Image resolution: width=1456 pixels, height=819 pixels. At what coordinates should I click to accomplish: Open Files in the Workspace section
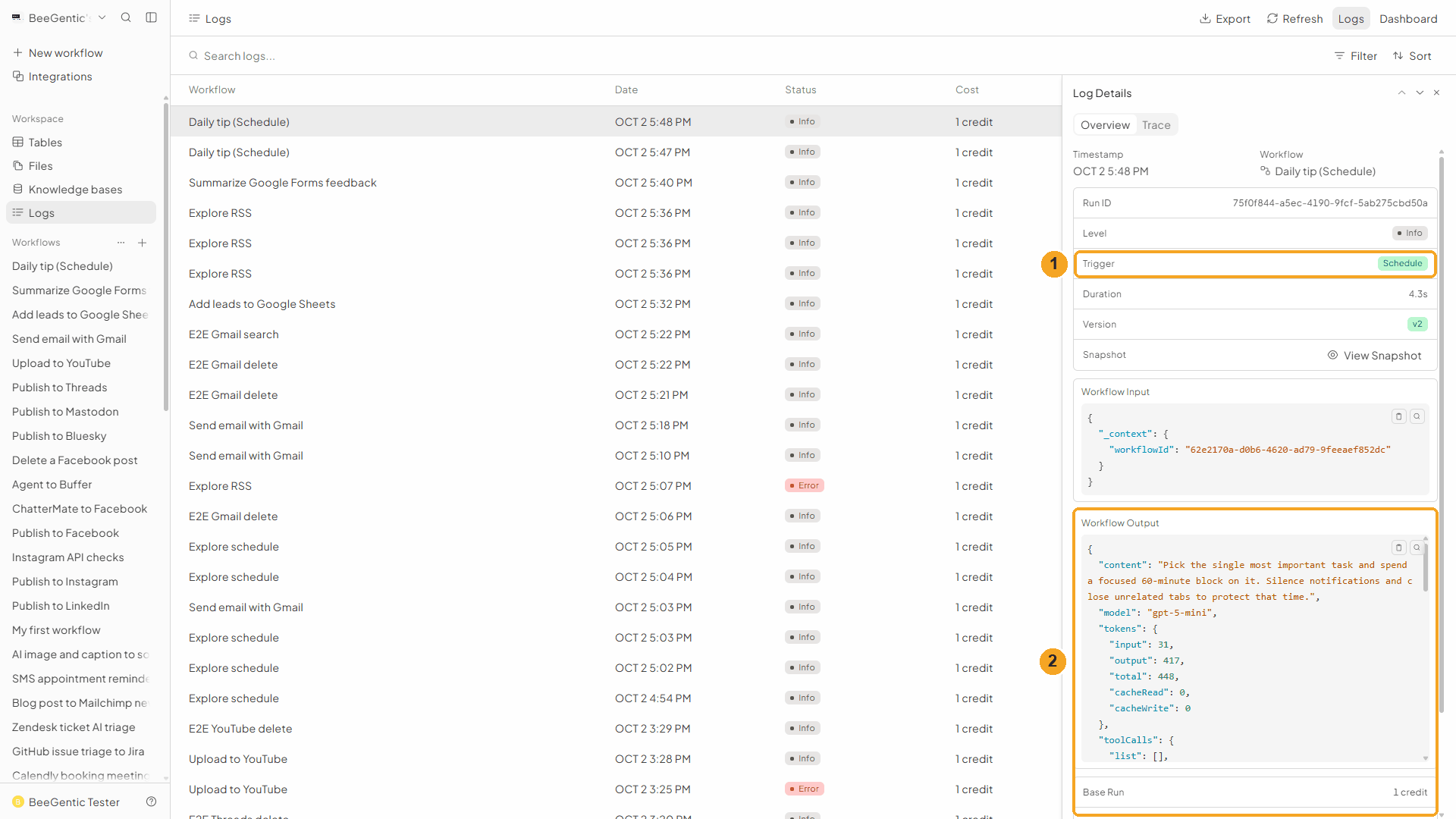click(x=33, y=166)
